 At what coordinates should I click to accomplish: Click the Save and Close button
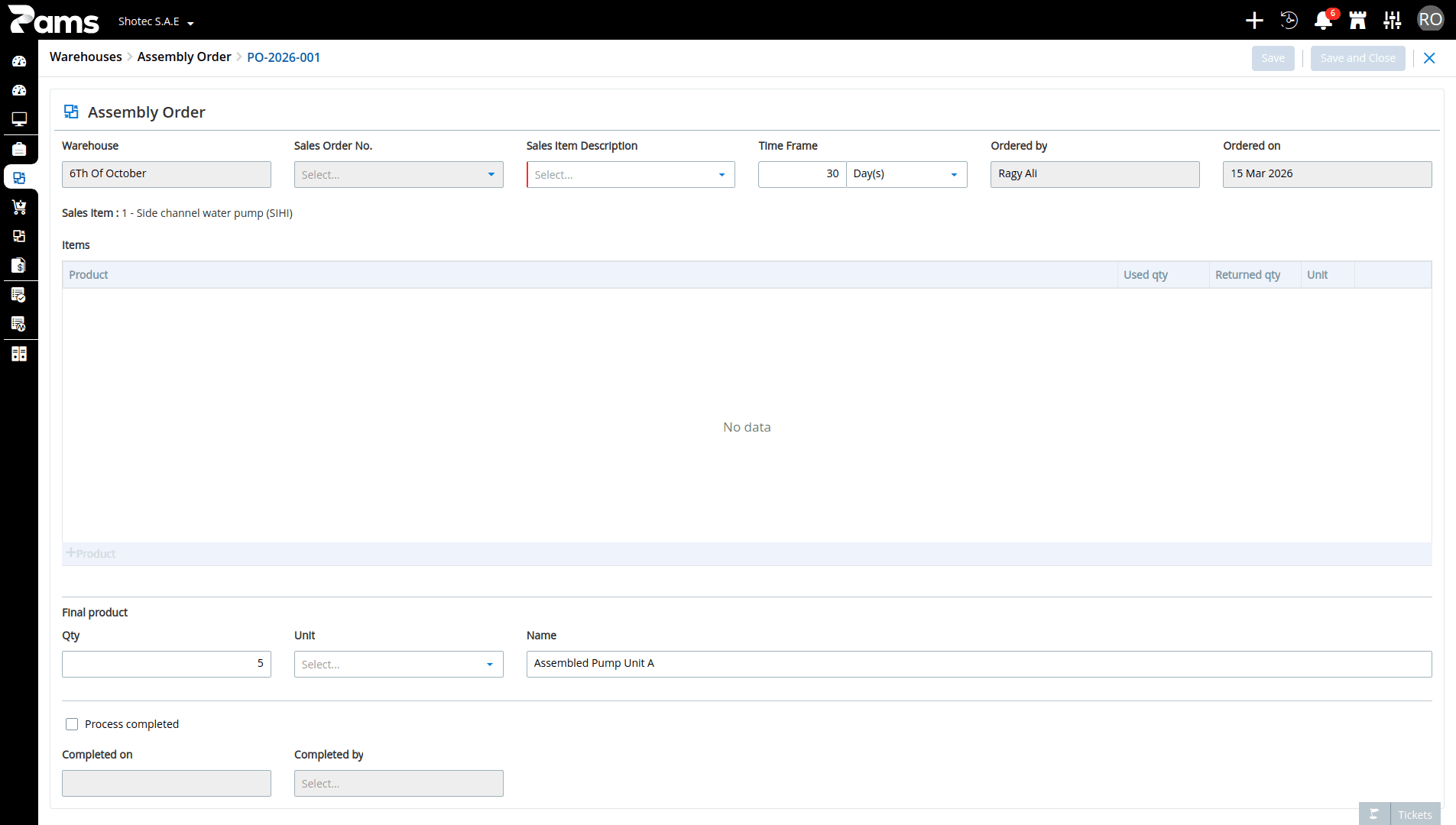(x=1357, y=58)
